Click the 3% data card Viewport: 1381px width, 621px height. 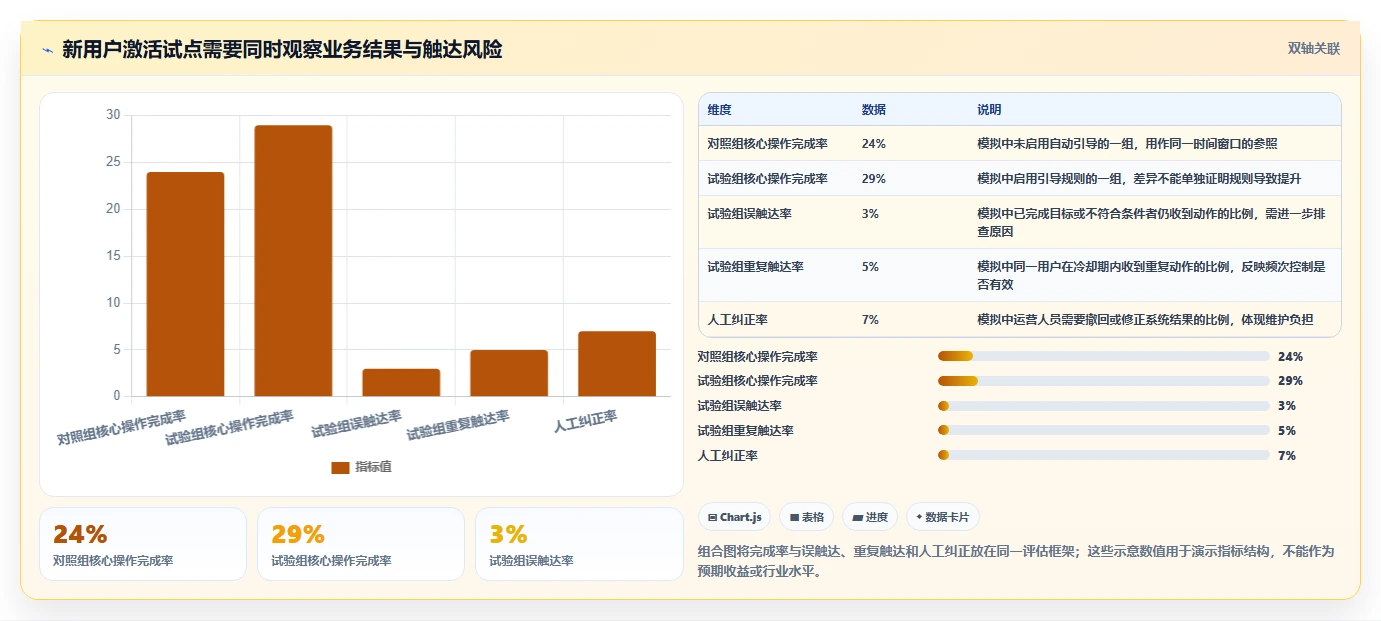click(x=579, y=544)
